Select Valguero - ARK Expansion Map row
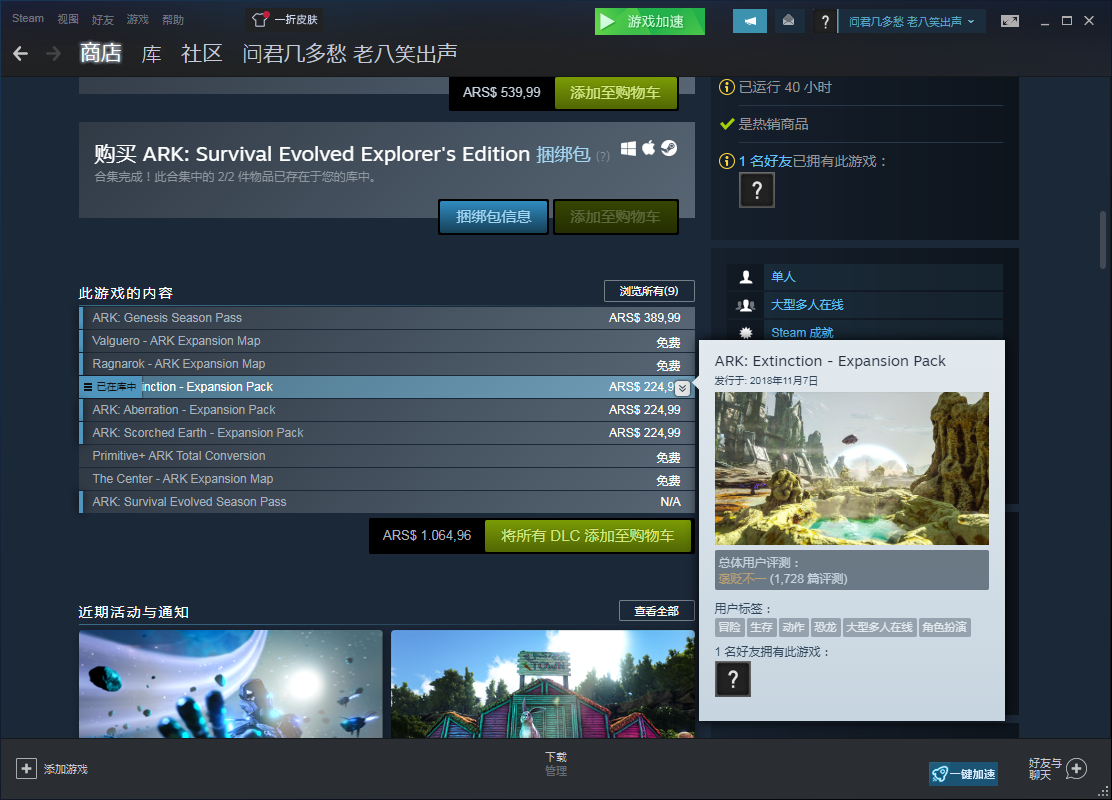Viewport: 1112px width, 800px height. coord(387,341)
